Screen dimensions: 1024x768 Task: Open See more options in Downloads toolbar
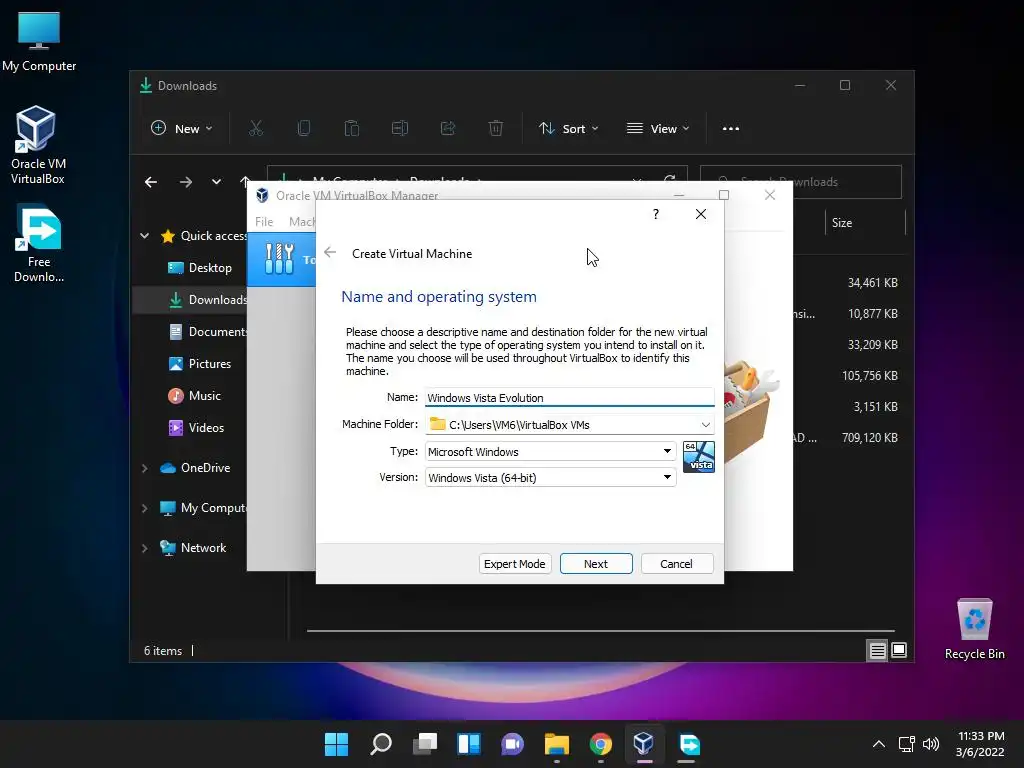pos(731,129)
